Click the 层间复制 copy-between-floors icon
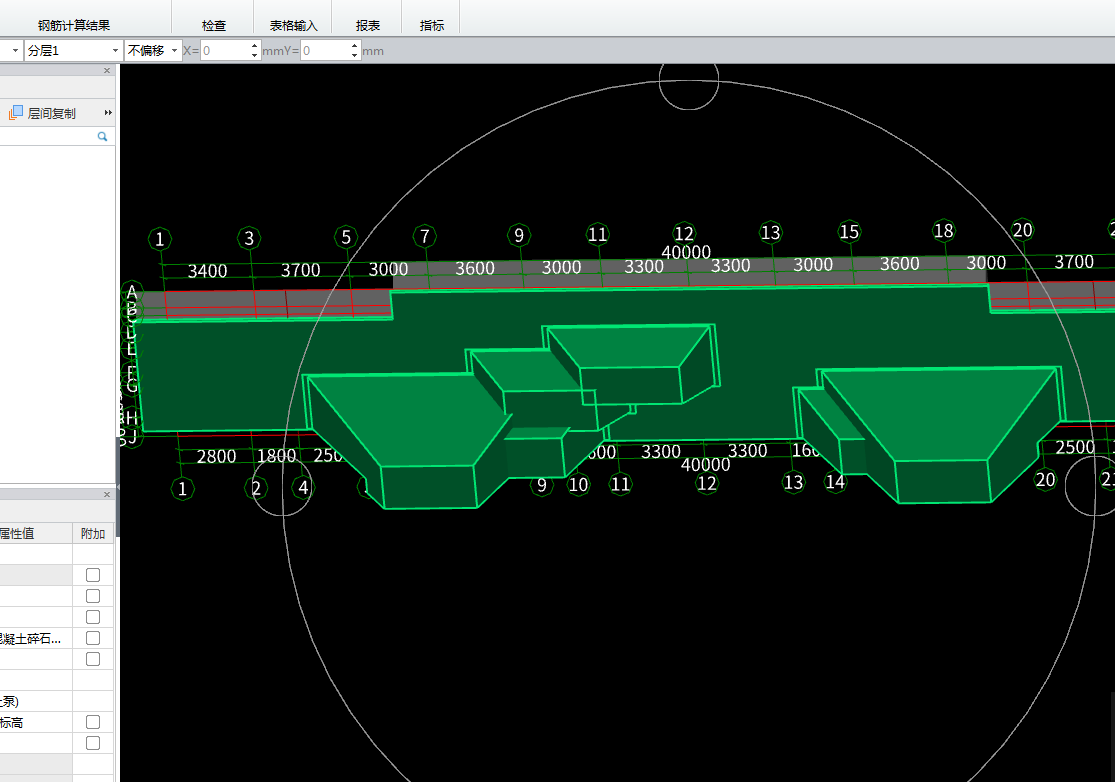 (x=16, y=113)
